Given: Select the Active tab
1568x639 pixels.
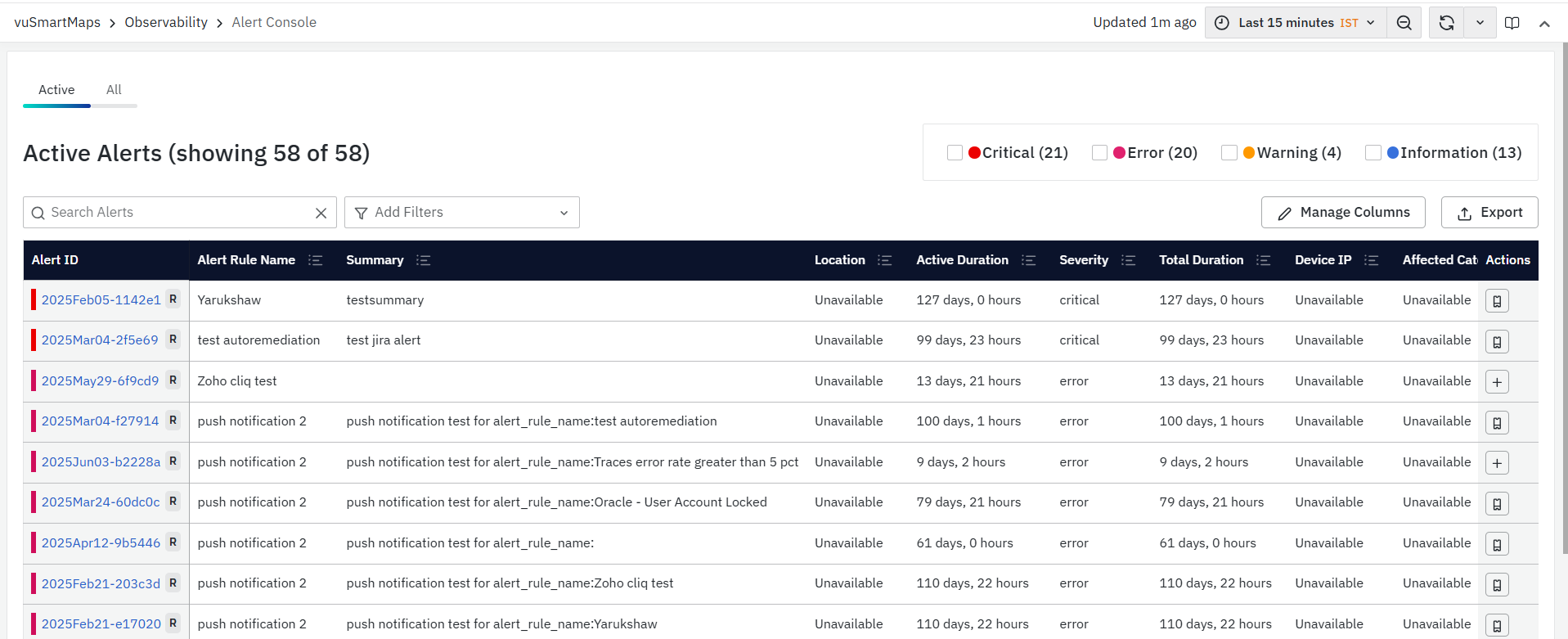Looking at the screenshot, I should [56, 90].
